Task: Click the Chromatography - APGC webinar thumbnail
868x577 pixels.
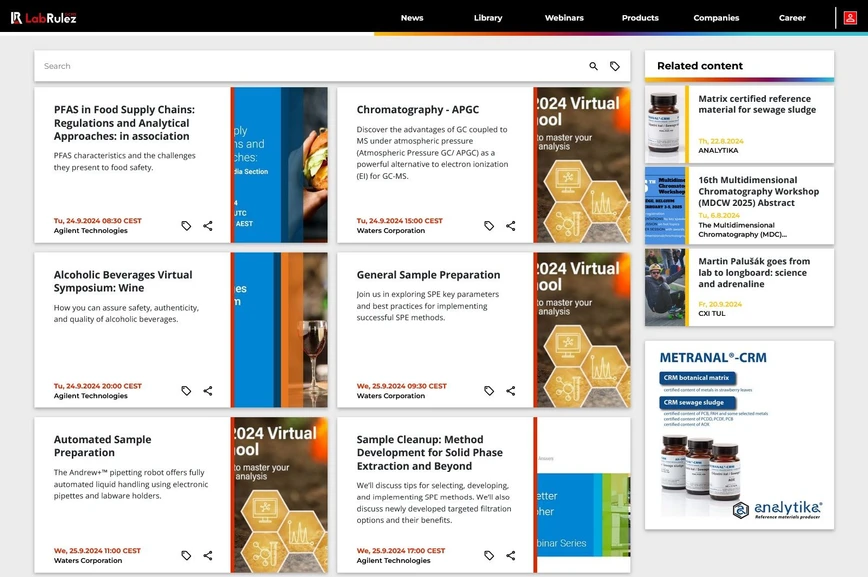Action: [x=582, y=164]
